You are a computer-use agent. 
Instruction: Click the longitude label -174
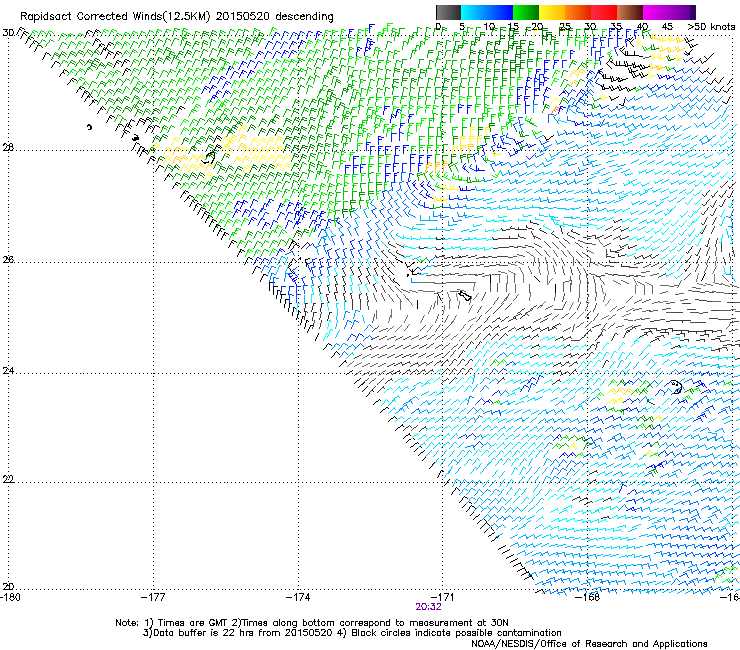click(x=298, y=597)
